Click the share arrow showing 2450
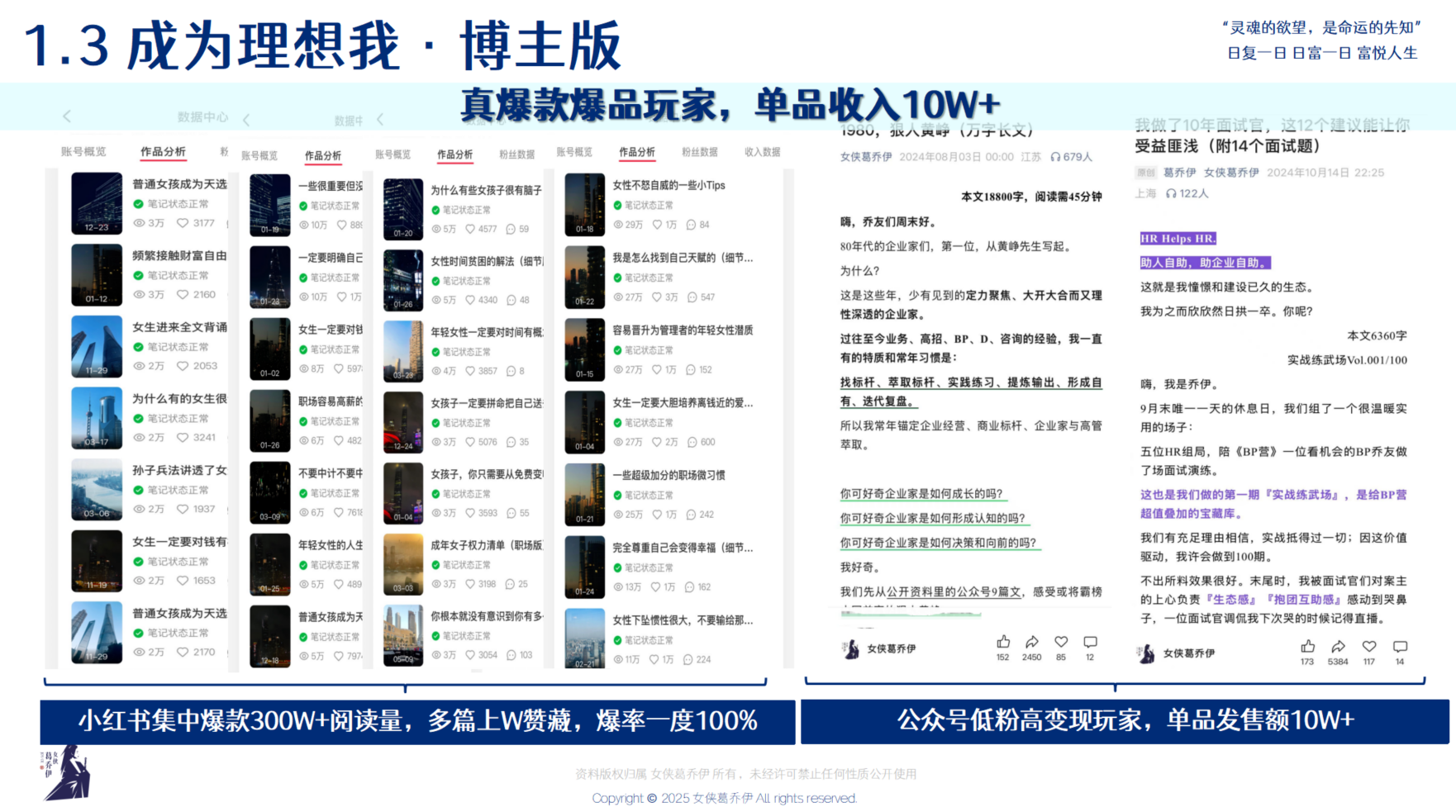 click(x=1031, y=642)
